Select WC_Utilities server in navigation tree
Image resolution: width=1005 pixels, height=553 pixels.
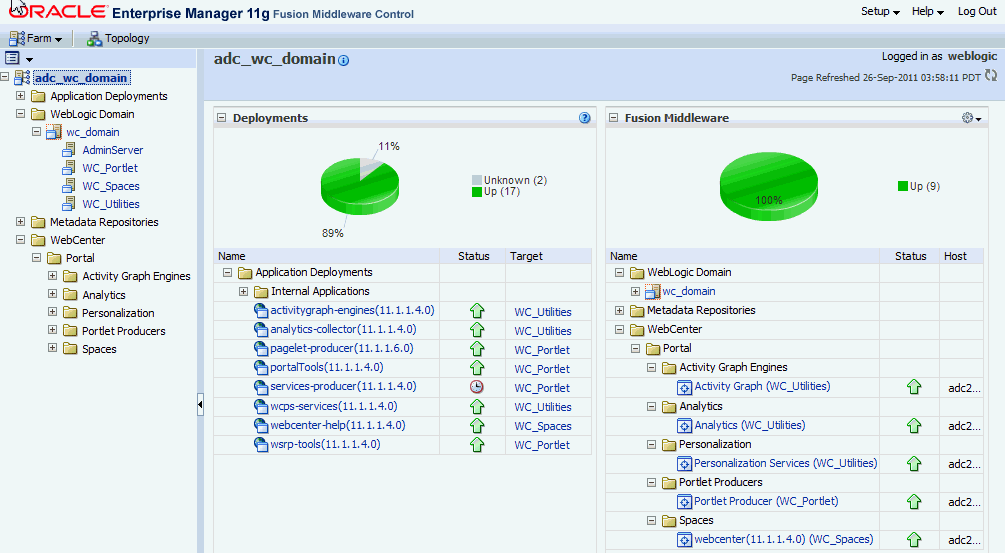111,204
